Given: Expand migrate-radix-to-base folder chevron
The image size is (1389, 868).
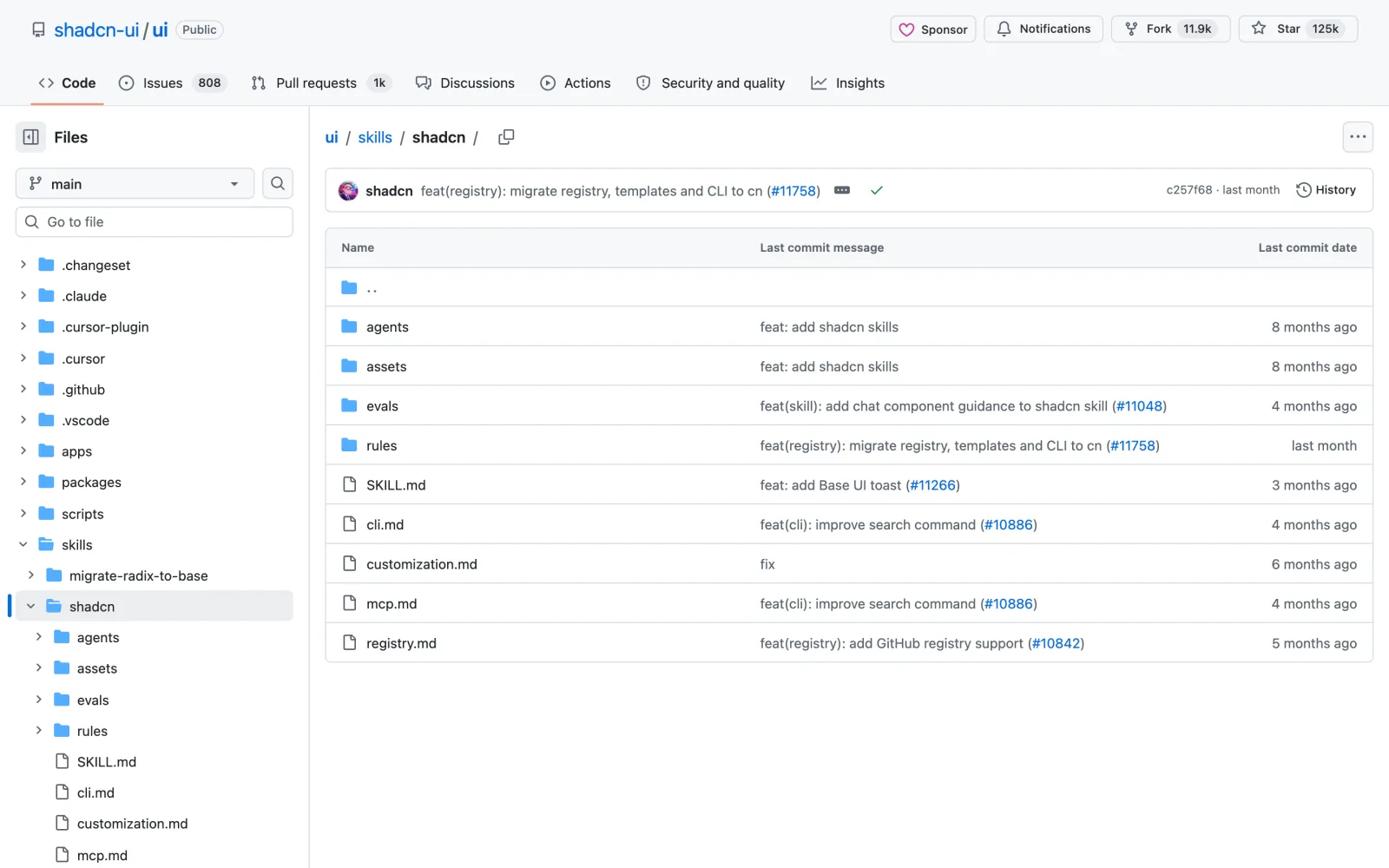Looking at the screenshot, I should 31,575.
